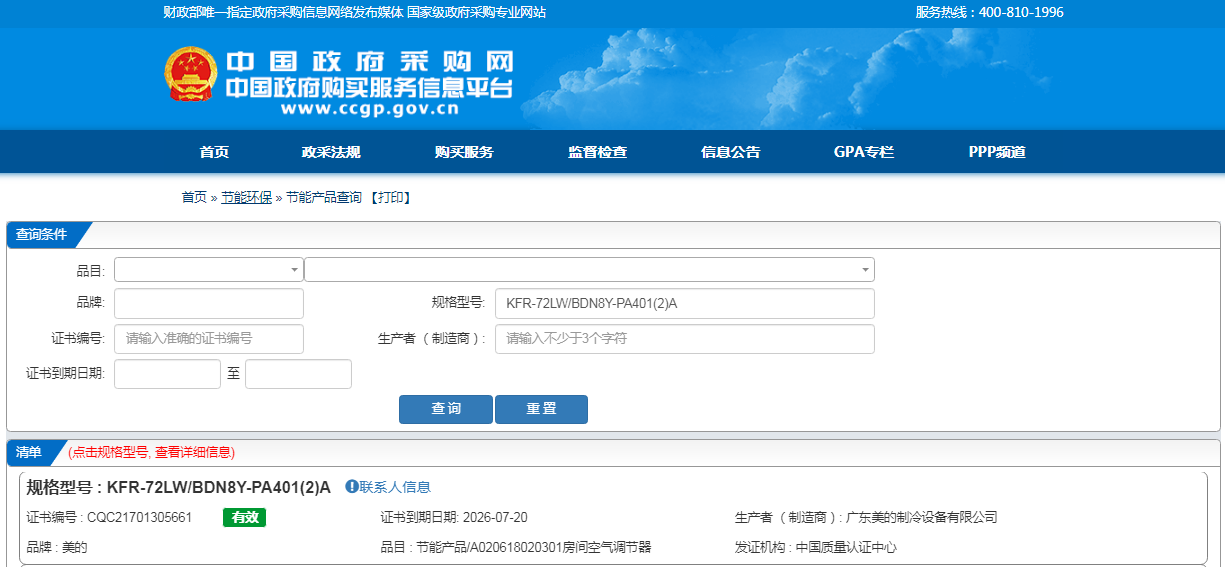Click the issuer text 中国质量认证中心
Viewport: 1225px width, 567px height.
click(847, 547)
